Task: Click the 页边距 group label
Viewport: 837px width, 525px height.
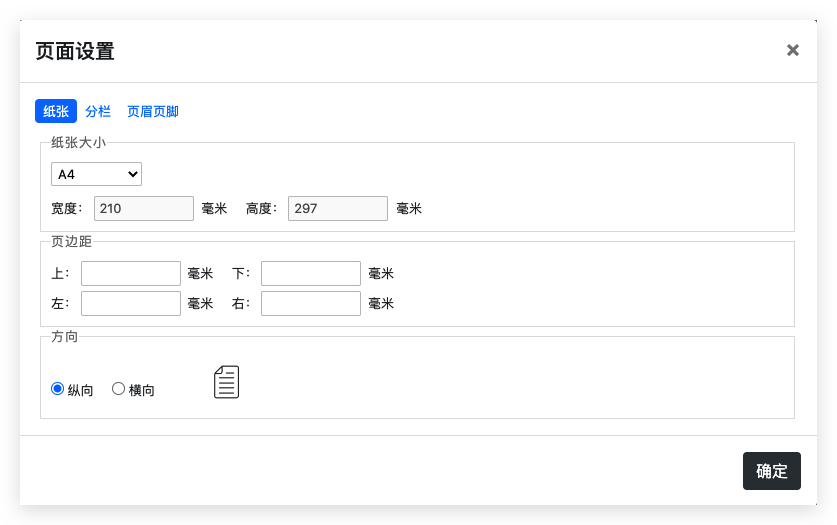Action: point(72,242)
